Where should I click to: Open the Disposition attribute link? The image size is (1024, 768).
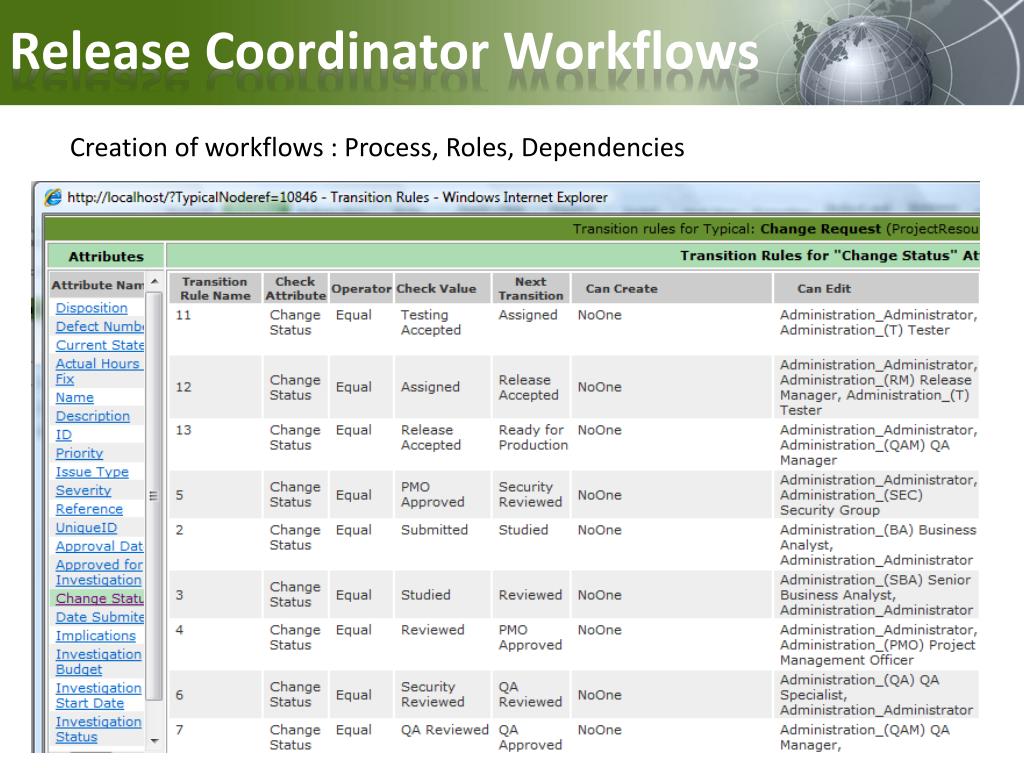tap(91, 308)
